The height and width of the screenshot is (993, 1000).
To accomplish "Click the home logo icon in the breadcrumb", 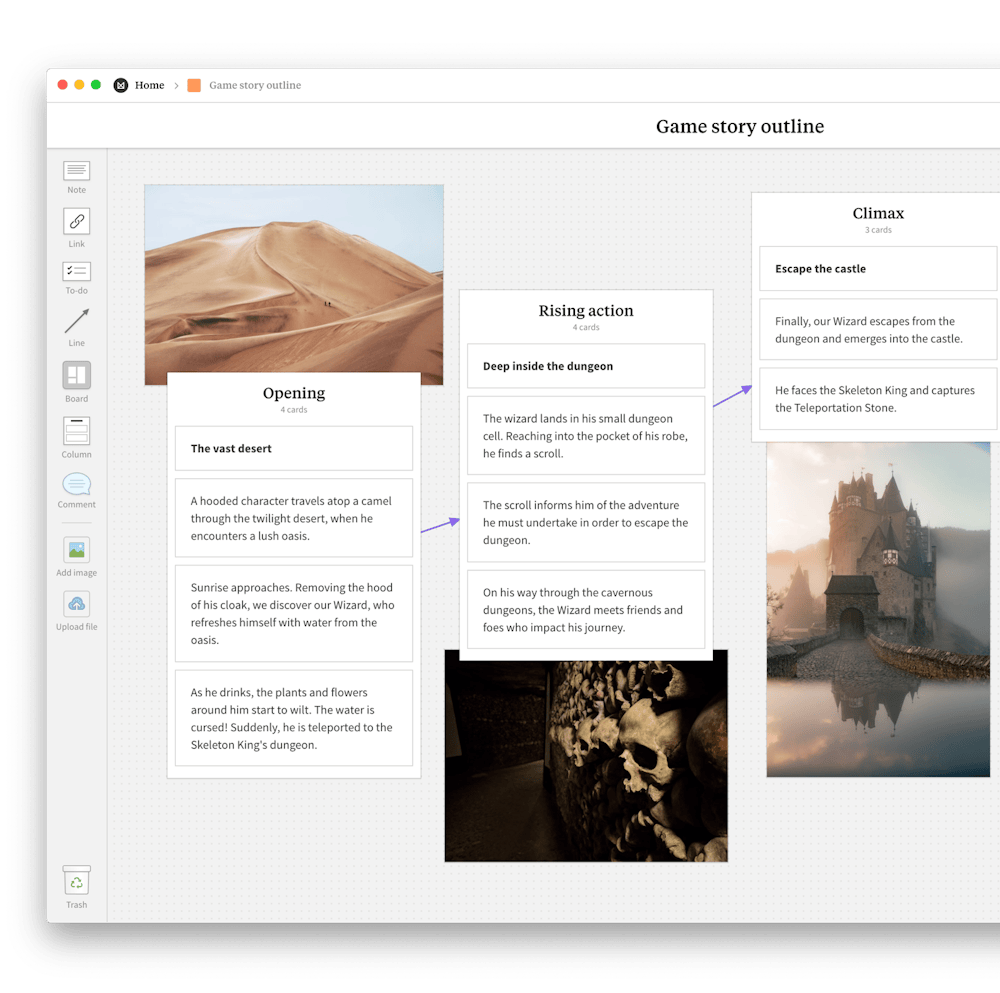I will pos(120,85).
